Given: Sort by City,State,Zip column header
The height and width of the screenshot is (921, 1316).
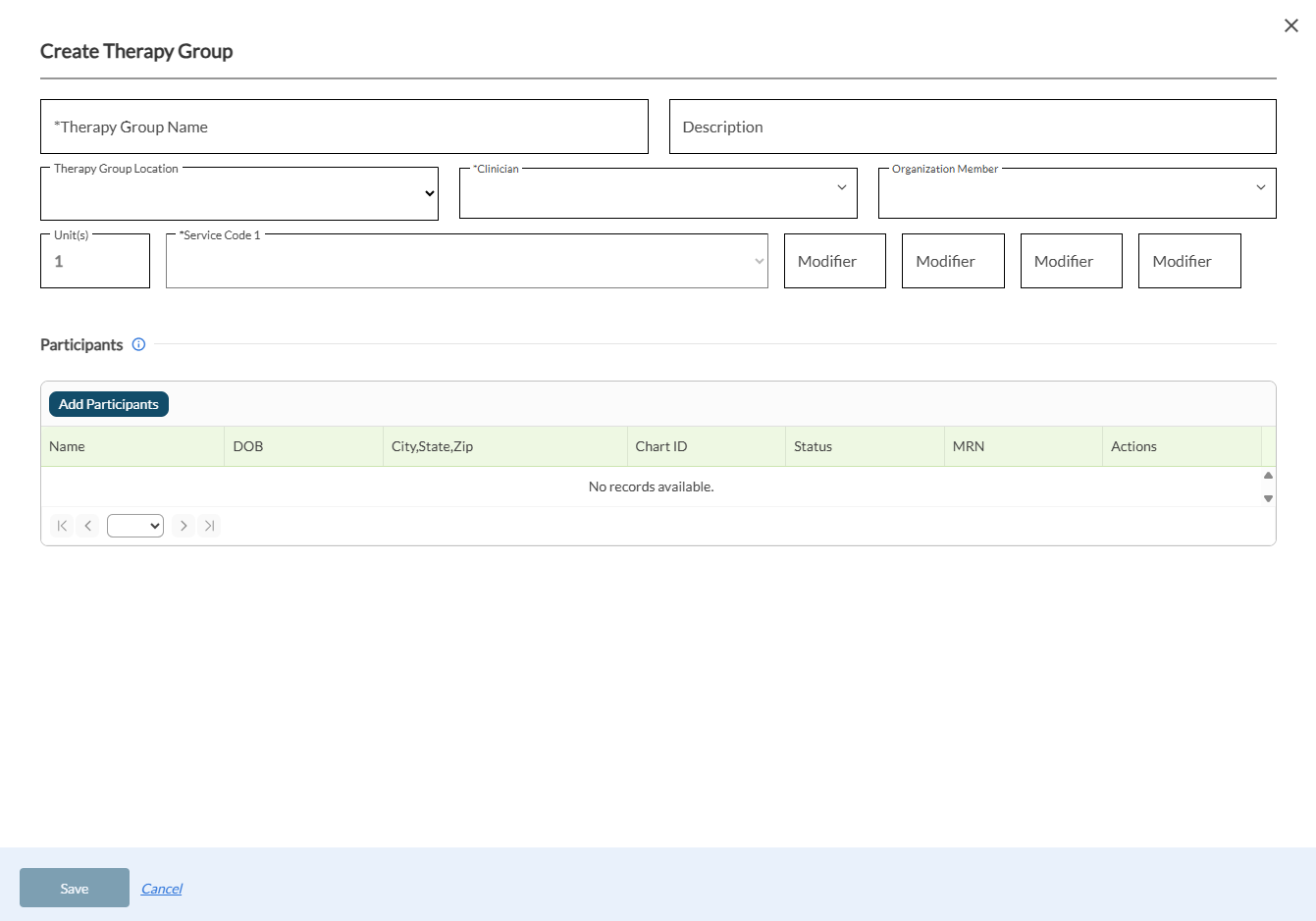Looking at the screenshot, I should point(505,446).
